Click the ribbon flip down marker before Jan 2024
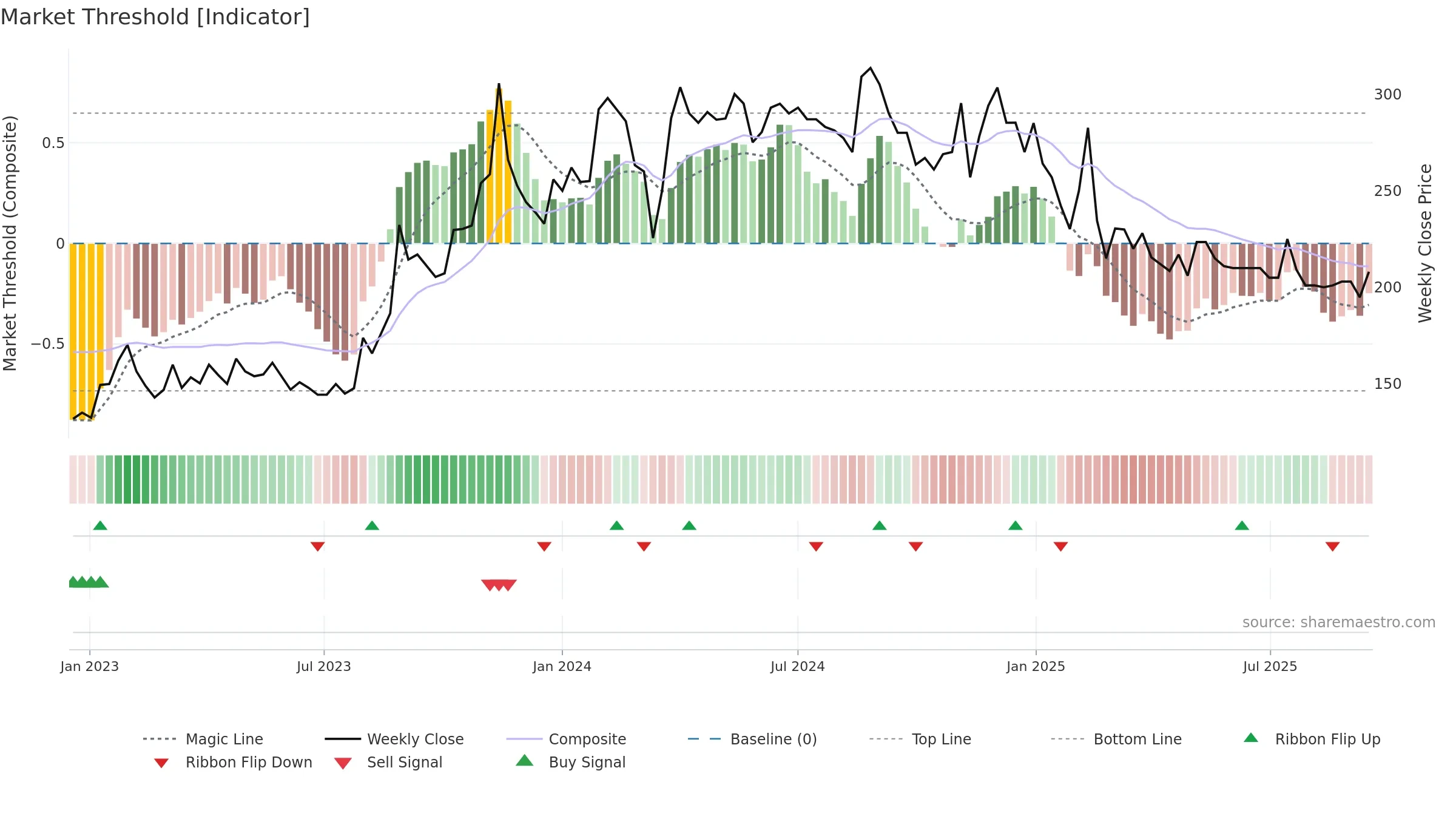Viewport: 1456px width, 819px height. (x=544, y=547)
